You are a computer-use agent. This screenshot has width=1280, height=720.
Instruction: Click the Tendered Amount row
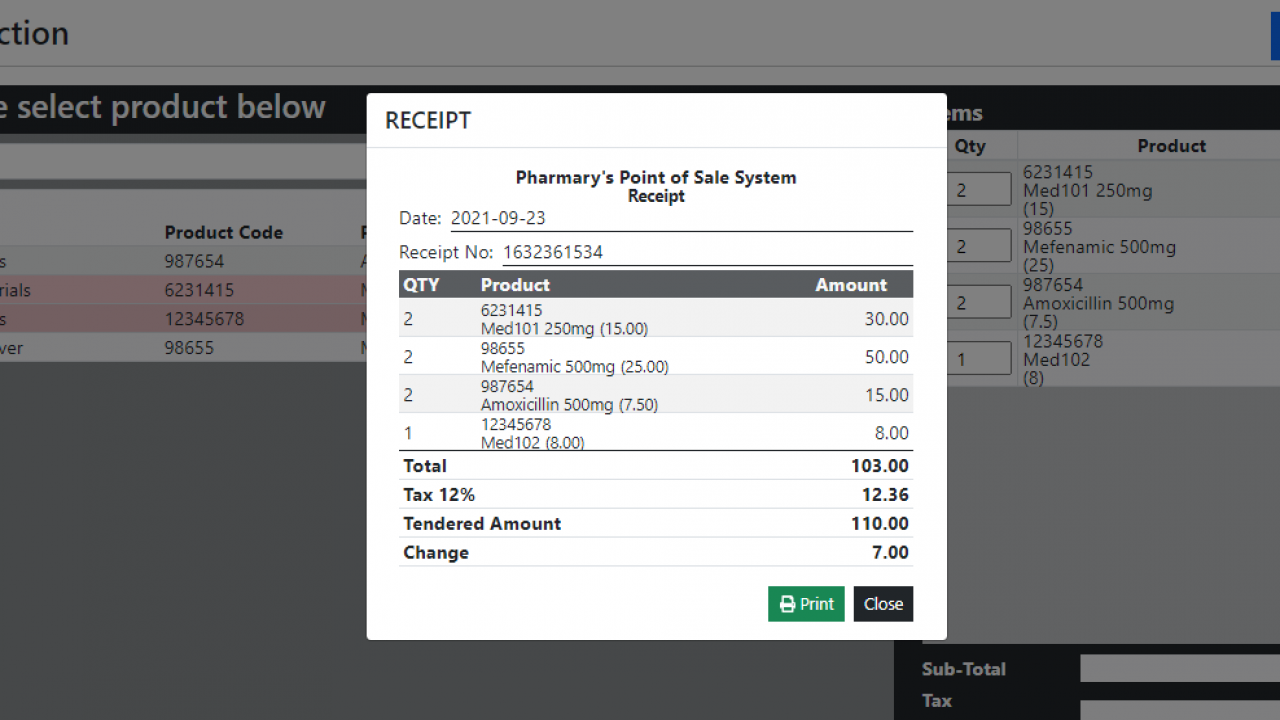(x=655, y=523)
